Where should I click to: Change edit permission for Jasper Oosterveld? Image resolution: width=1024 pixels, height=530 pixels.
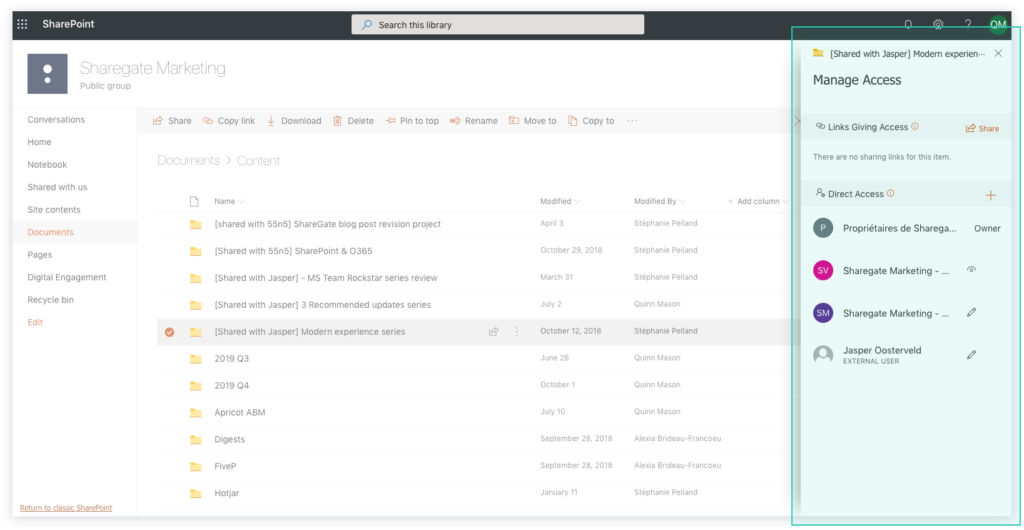(x=971, y=354)
